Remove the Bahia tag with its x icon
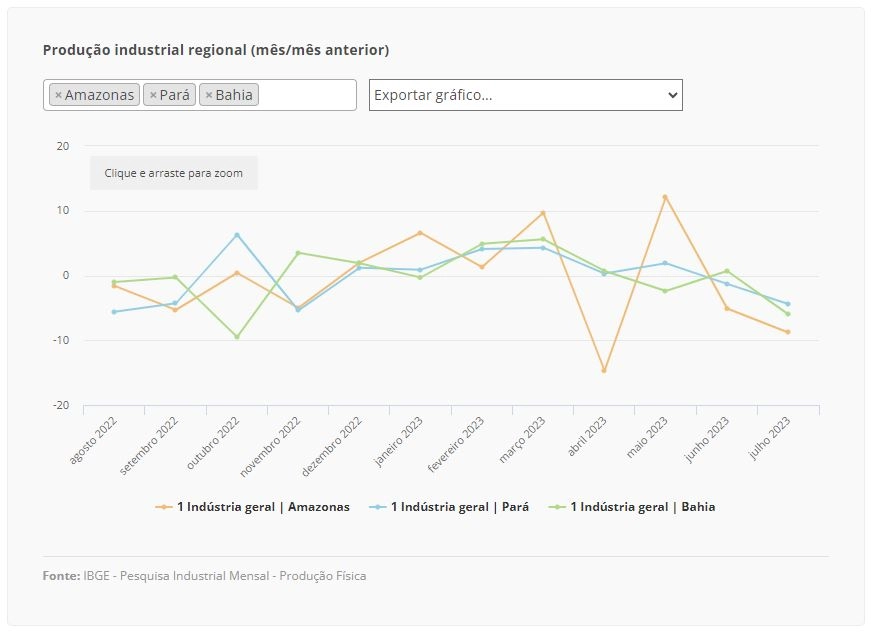The height and width of the screenshot is (632, 871). (209, 96)
